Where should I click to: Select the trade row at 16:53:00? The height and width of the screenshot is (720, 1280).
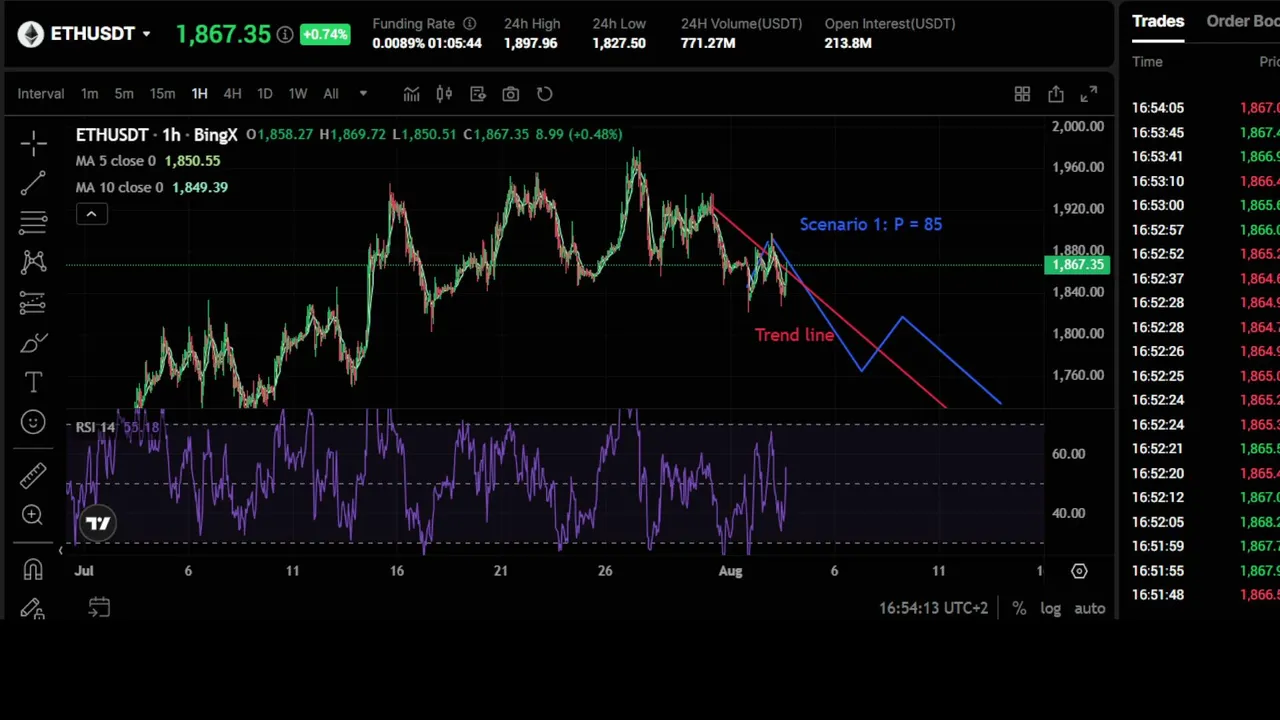coord(1206,206)
